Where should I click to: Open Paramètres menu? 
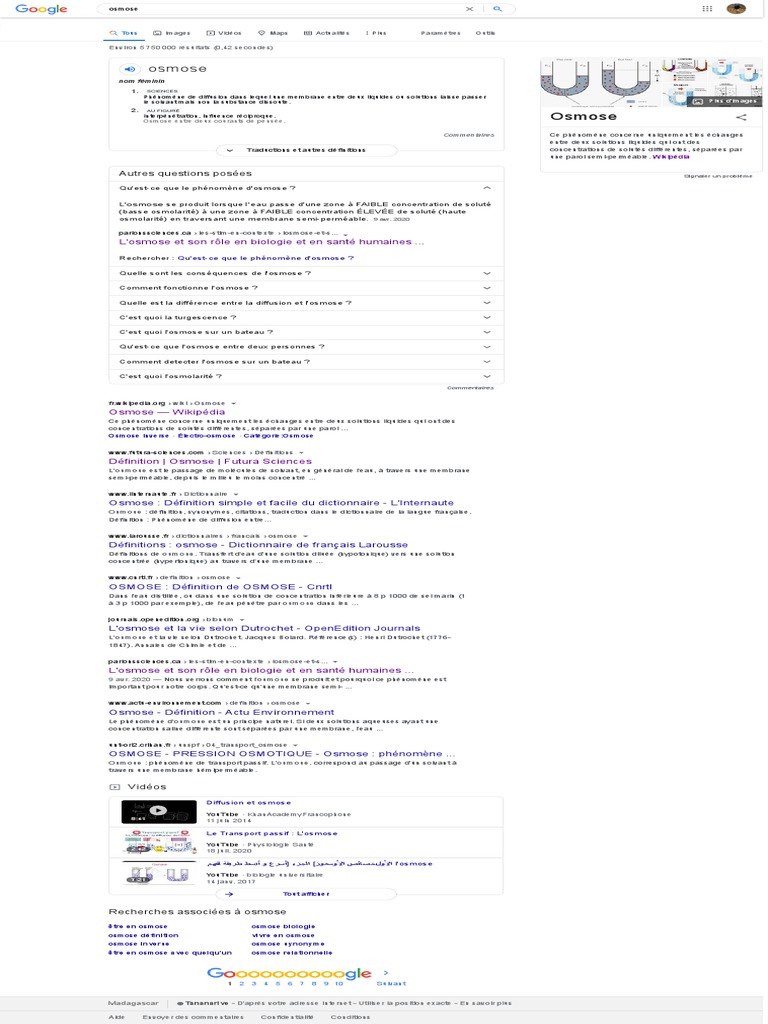coord(441,33)
